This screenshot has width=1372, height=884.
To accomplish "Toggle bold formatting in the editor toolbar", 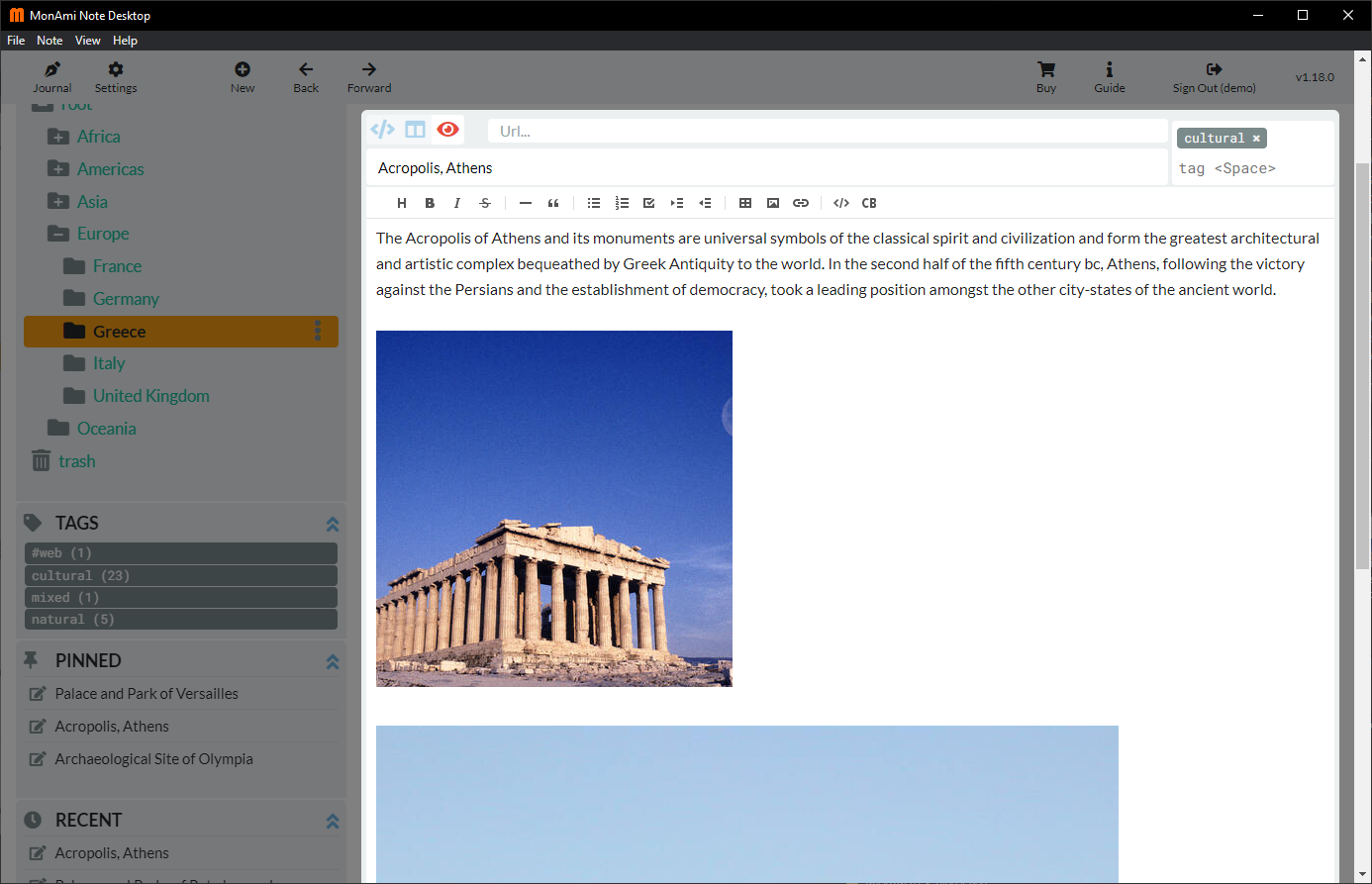I will (x=430, y=203).
